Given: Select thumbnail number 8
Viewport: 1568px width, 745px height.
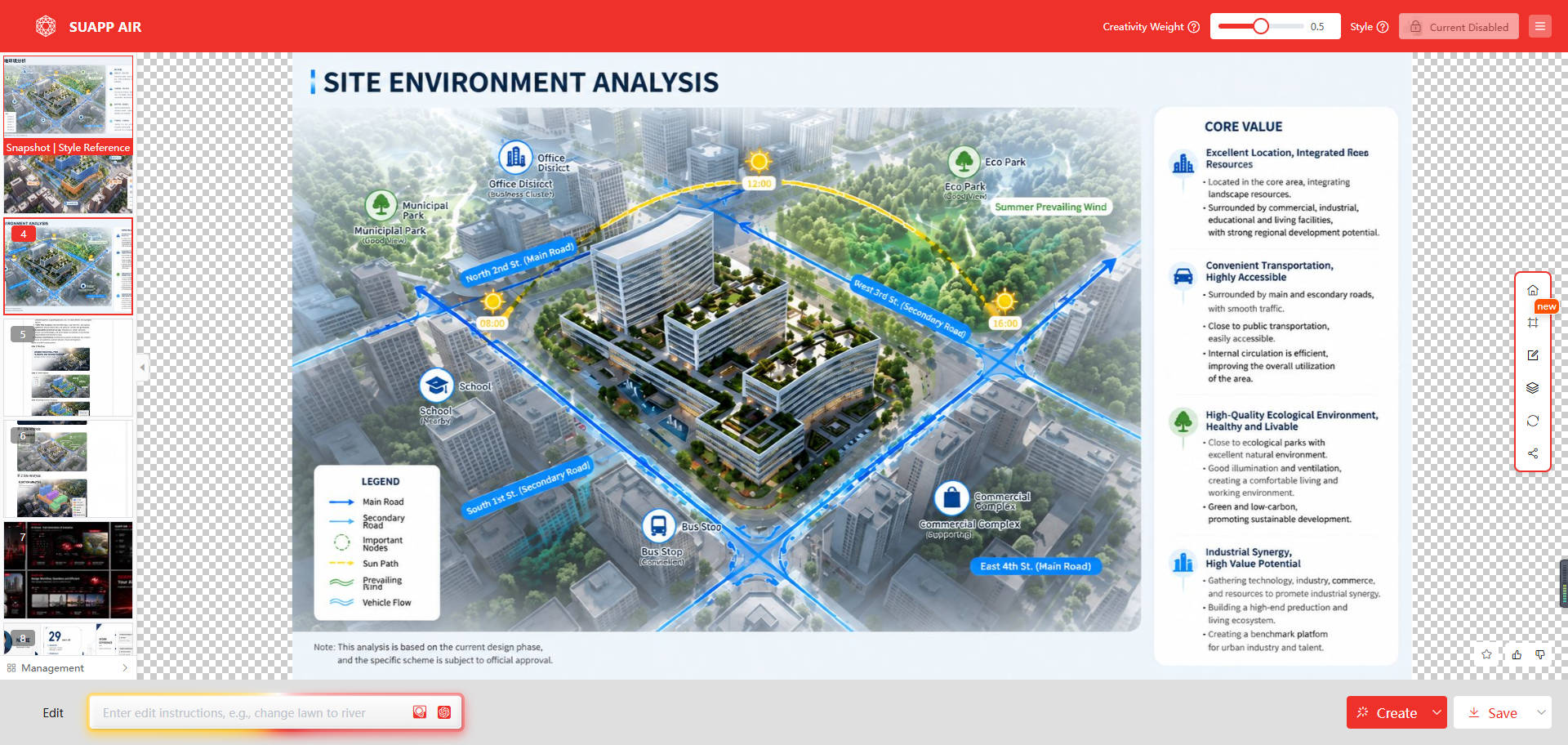Looking at the screenshot, I should [x=68, y=640].
